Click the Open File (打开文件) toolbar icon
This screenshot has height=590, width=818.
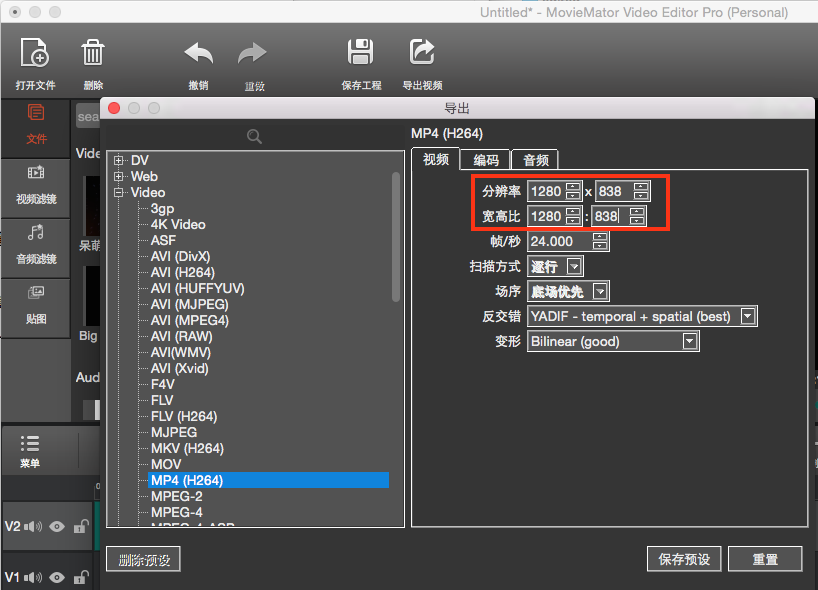click(x=34, y=52)
